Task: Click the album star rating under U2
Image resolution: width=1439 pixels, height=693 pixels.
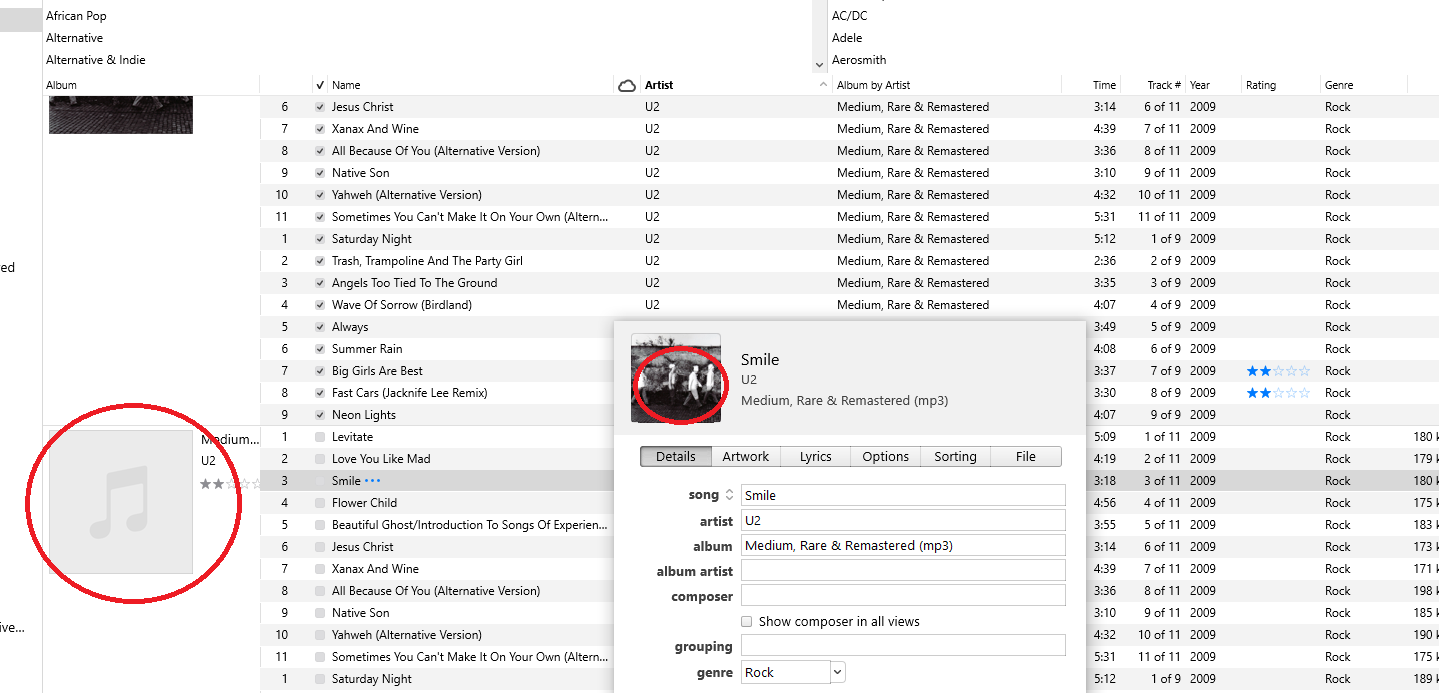Action: [229, 484]
